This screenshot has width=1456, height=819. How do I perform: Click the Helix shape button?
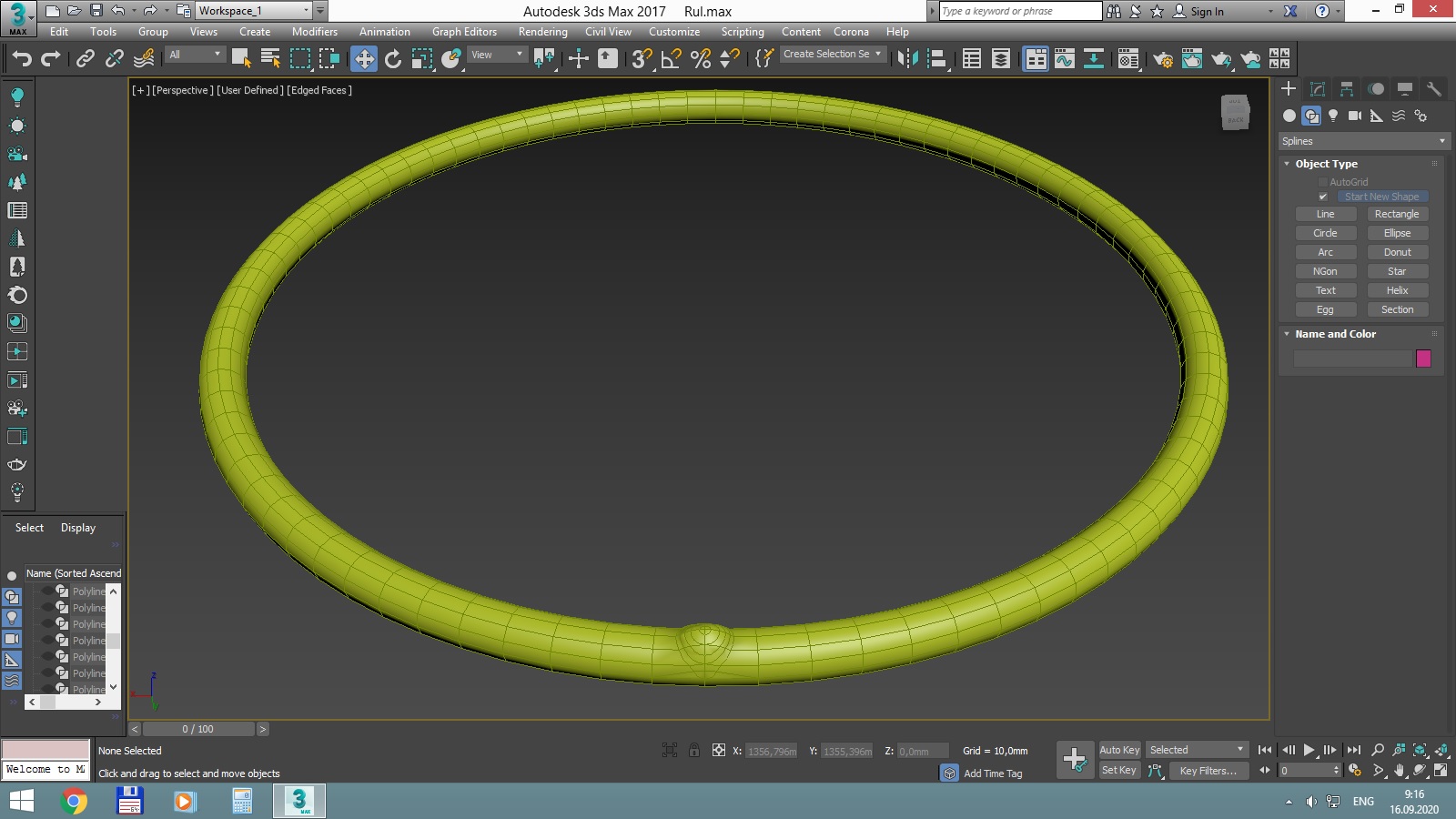1398,290
